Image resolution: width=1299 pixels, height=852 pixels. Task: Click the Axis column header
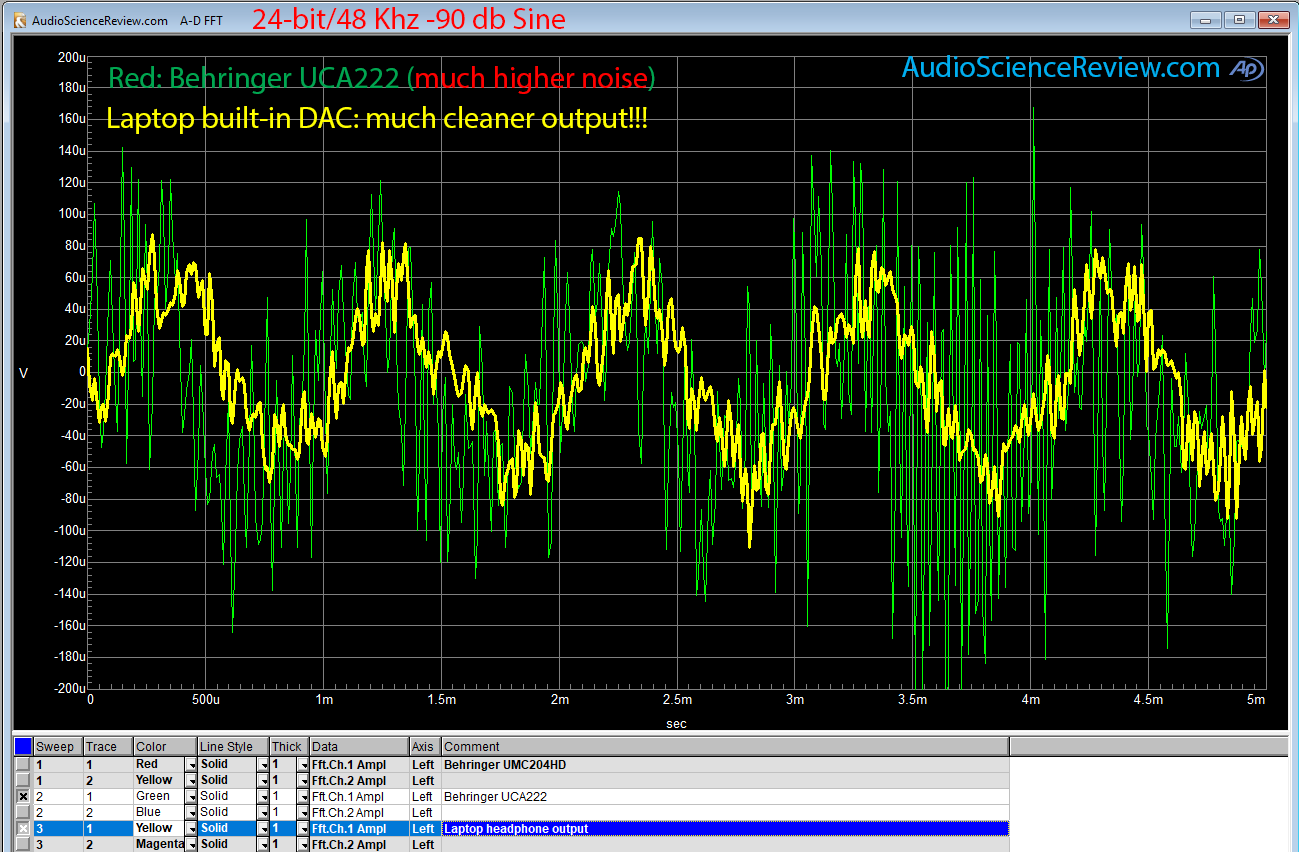(x=425, y=746)
